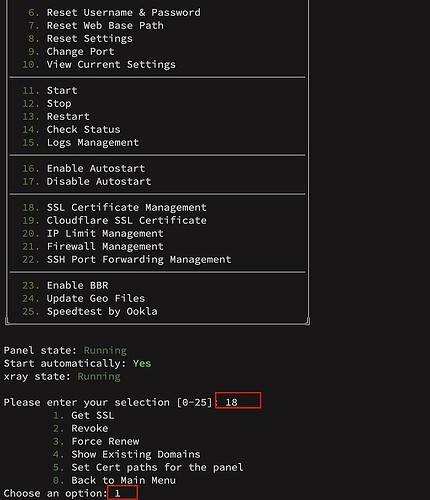Image resolution: width=430 pixels, height=500 pixels.
Task: Click Disable Autostart entry
Action: 87,181
